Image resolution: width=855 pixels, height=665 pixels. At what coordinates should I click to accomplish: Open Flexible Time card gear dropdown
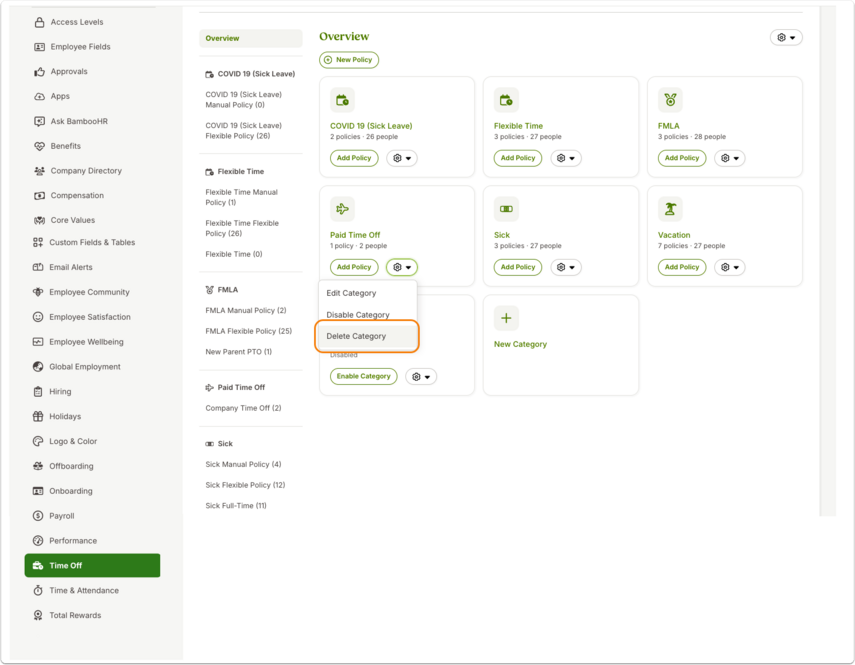click(x=566, y=158)
